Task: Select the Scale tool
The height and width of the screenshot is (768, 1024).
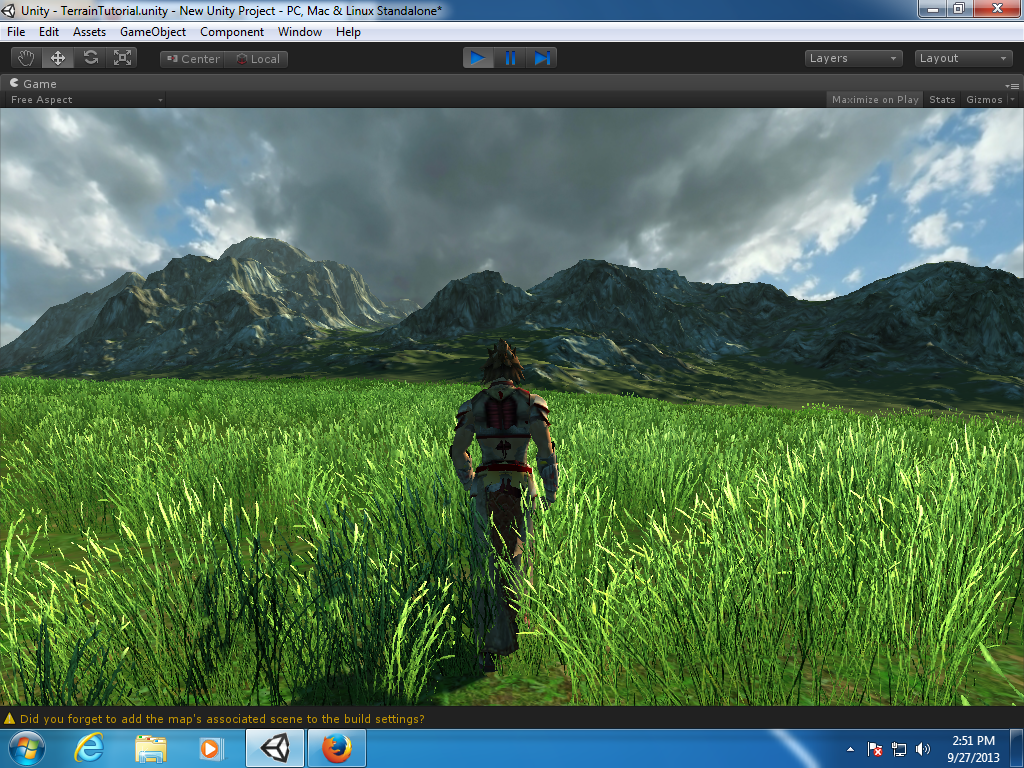Action: tap(122, 58)
